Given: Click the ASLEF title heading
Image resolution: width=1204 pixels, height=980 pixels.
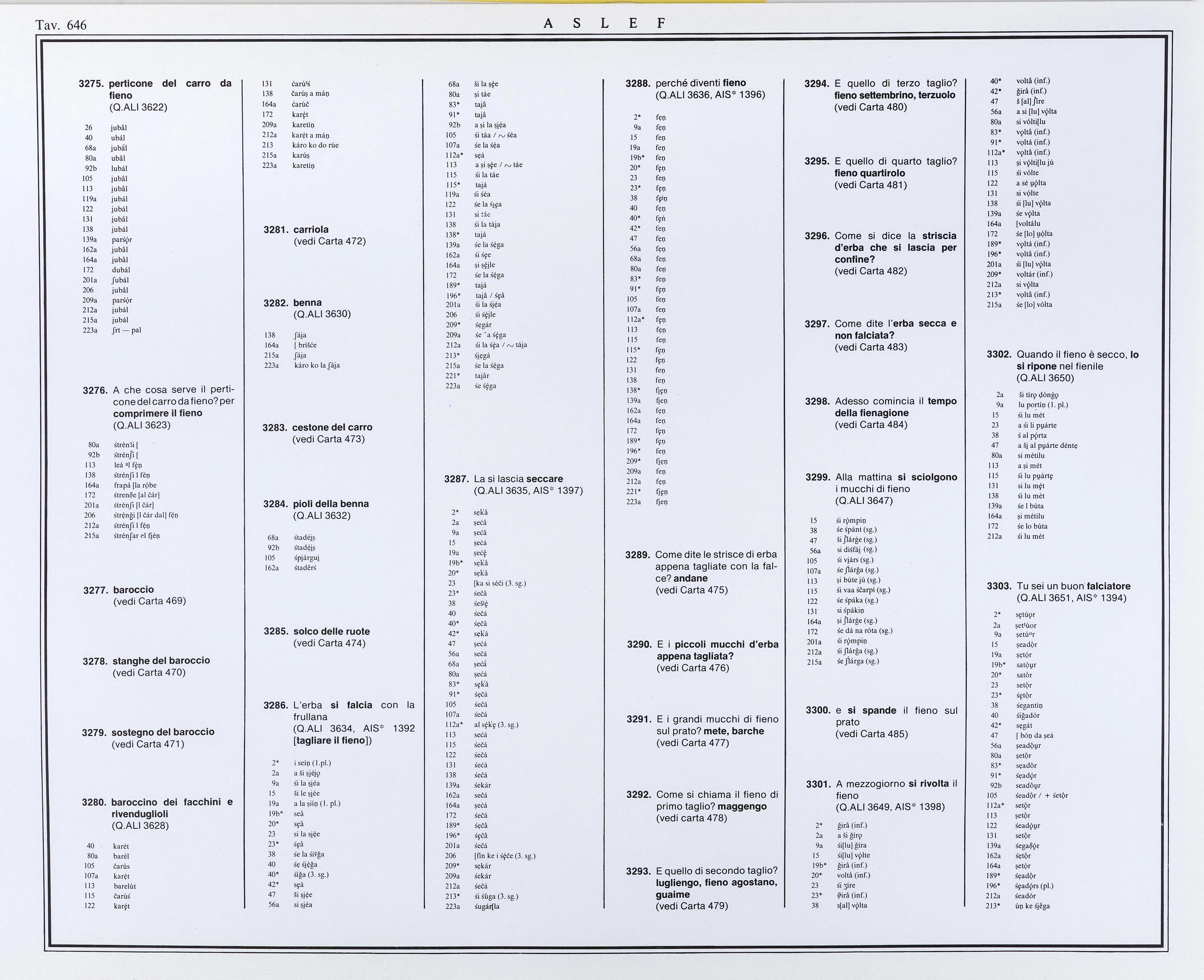Looking at the screenshot, I should [x=604, y=23].
